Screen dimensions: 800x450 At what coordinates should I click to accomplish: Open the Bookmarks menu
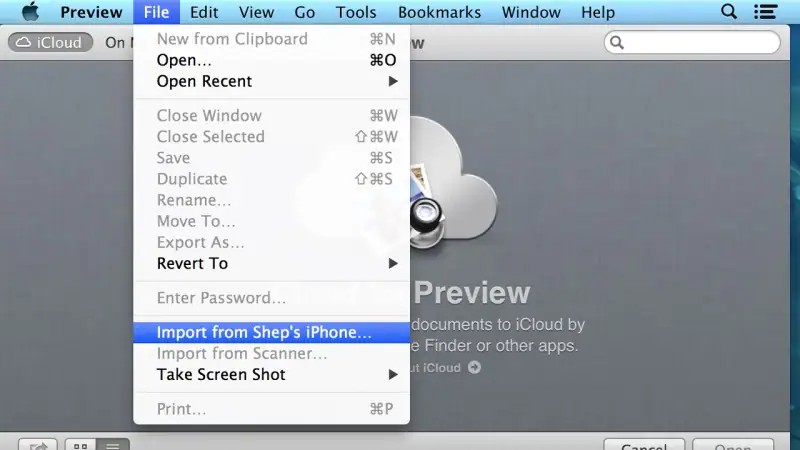click(439, 12)
